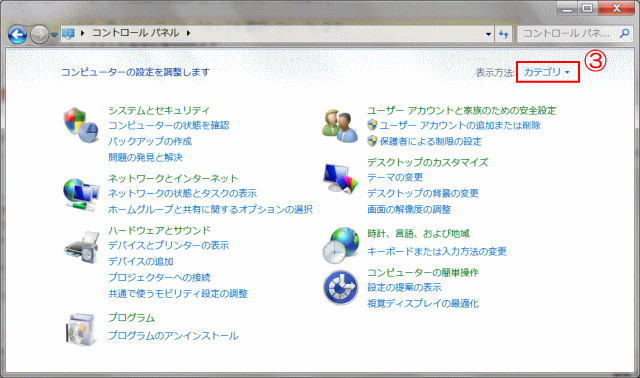Close the Control Panel window
The width and height of the screenshot is (640, 378).
pos(617,8)
